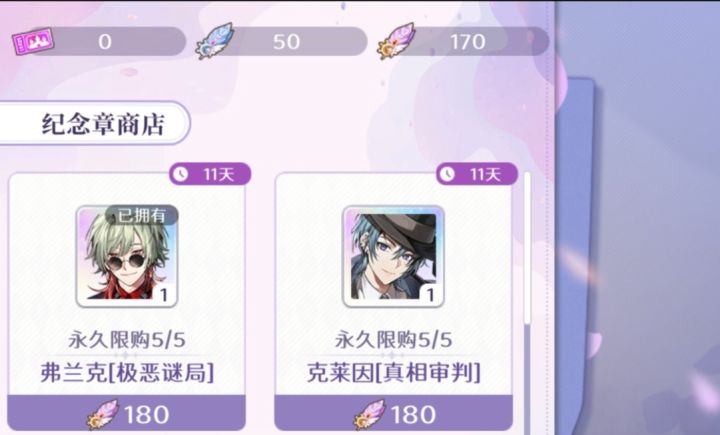Click the feather icon on 克莱因 price bar
Viewport: 720px width, 435px height.
pos(370,414)
